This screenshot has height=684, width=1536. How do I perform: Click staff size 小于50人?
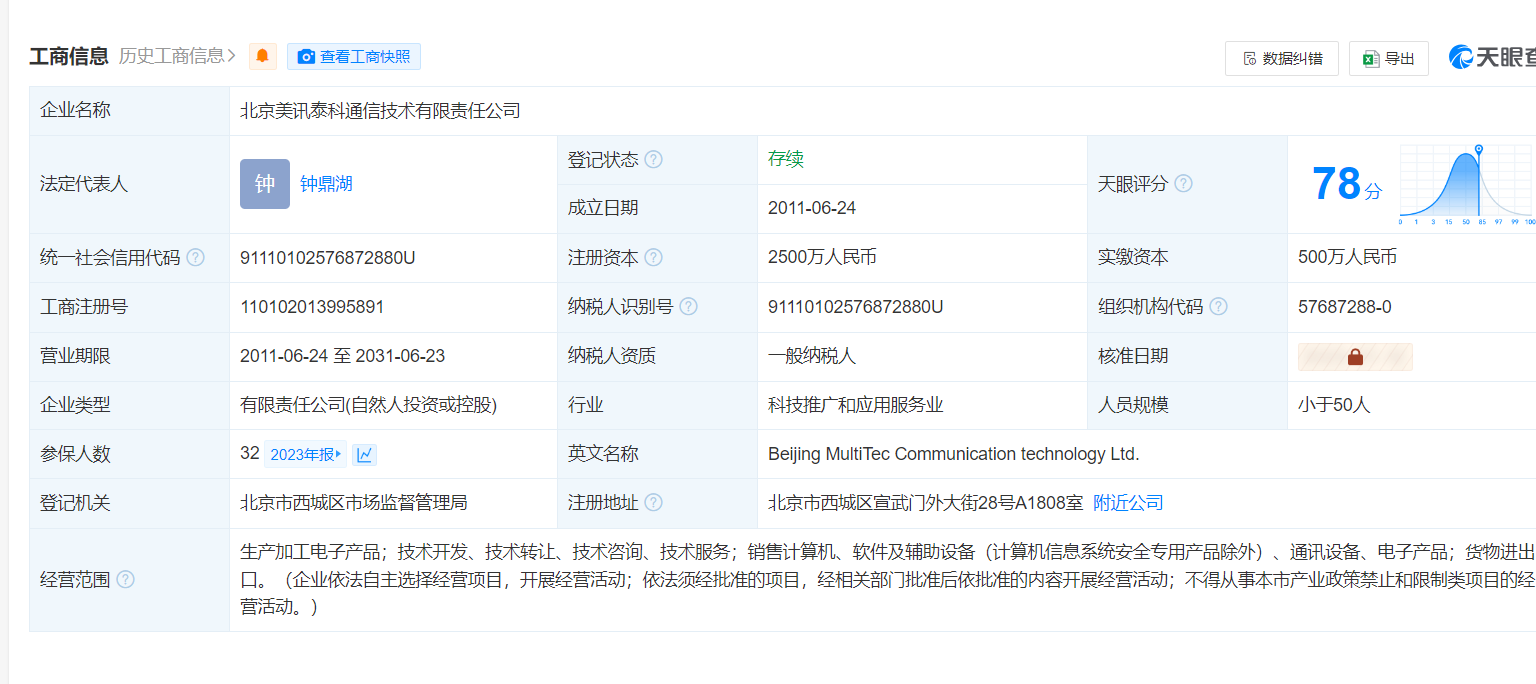point(1334,405)
